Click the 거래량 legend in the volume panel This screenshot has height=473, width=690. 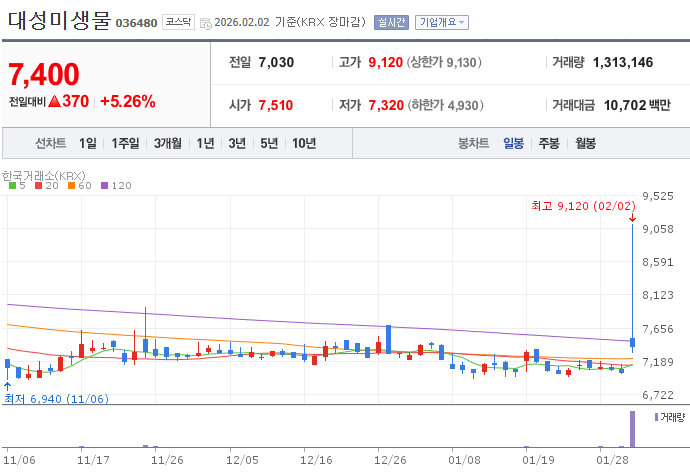click(x=670, y=417)
